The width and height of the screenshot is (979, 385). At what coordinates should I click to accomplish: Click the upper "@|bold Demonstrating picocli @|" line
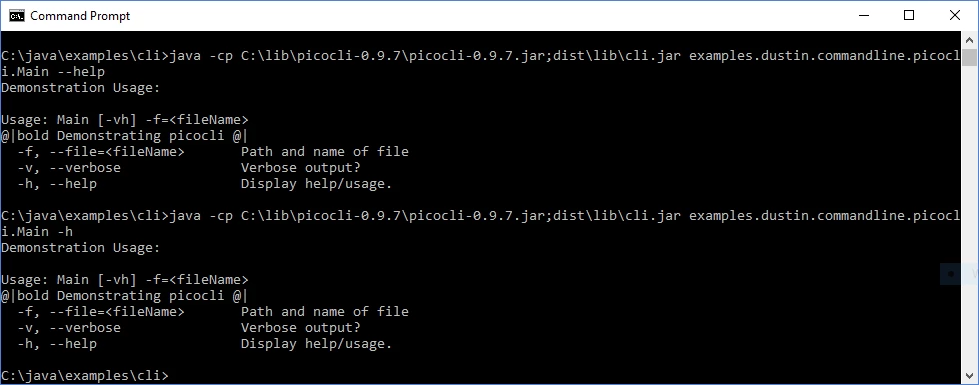click(125, 135)
